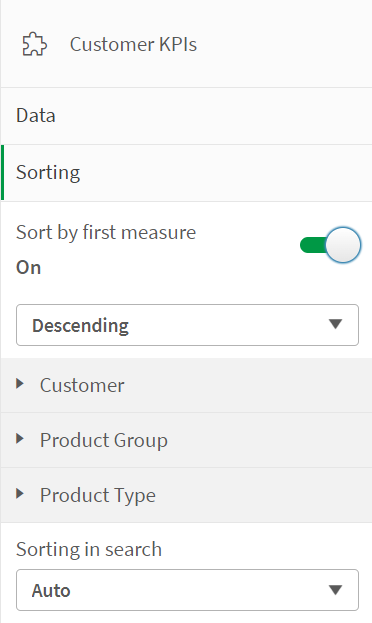This screenshot has width=372, height=623.
Task: Click the Sort by first measure label
Action: (x=106, y=232)
